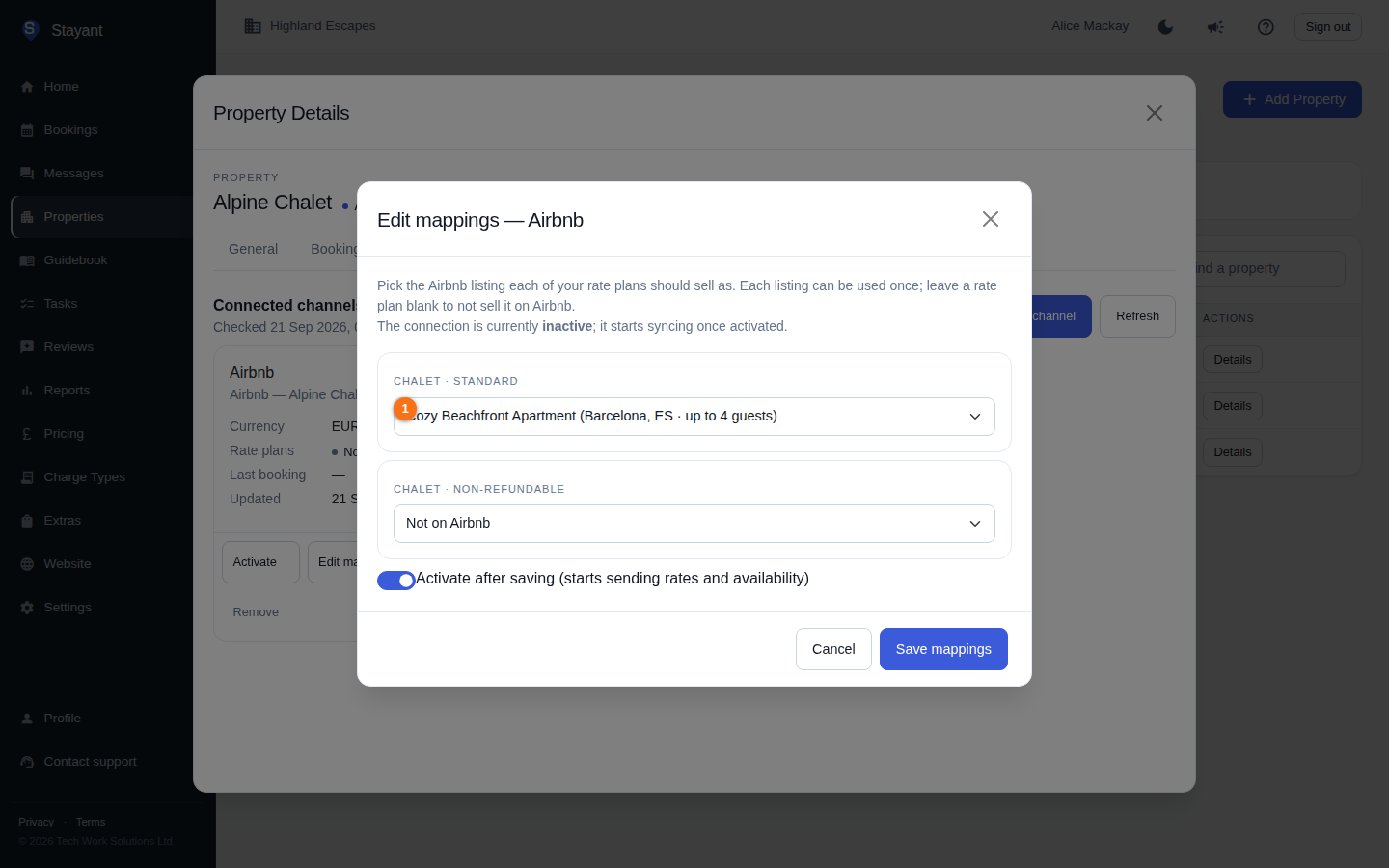Open Reviews star icon in sidebar
The height and width of the screenshot is (868, 1389).
point(27,347)
